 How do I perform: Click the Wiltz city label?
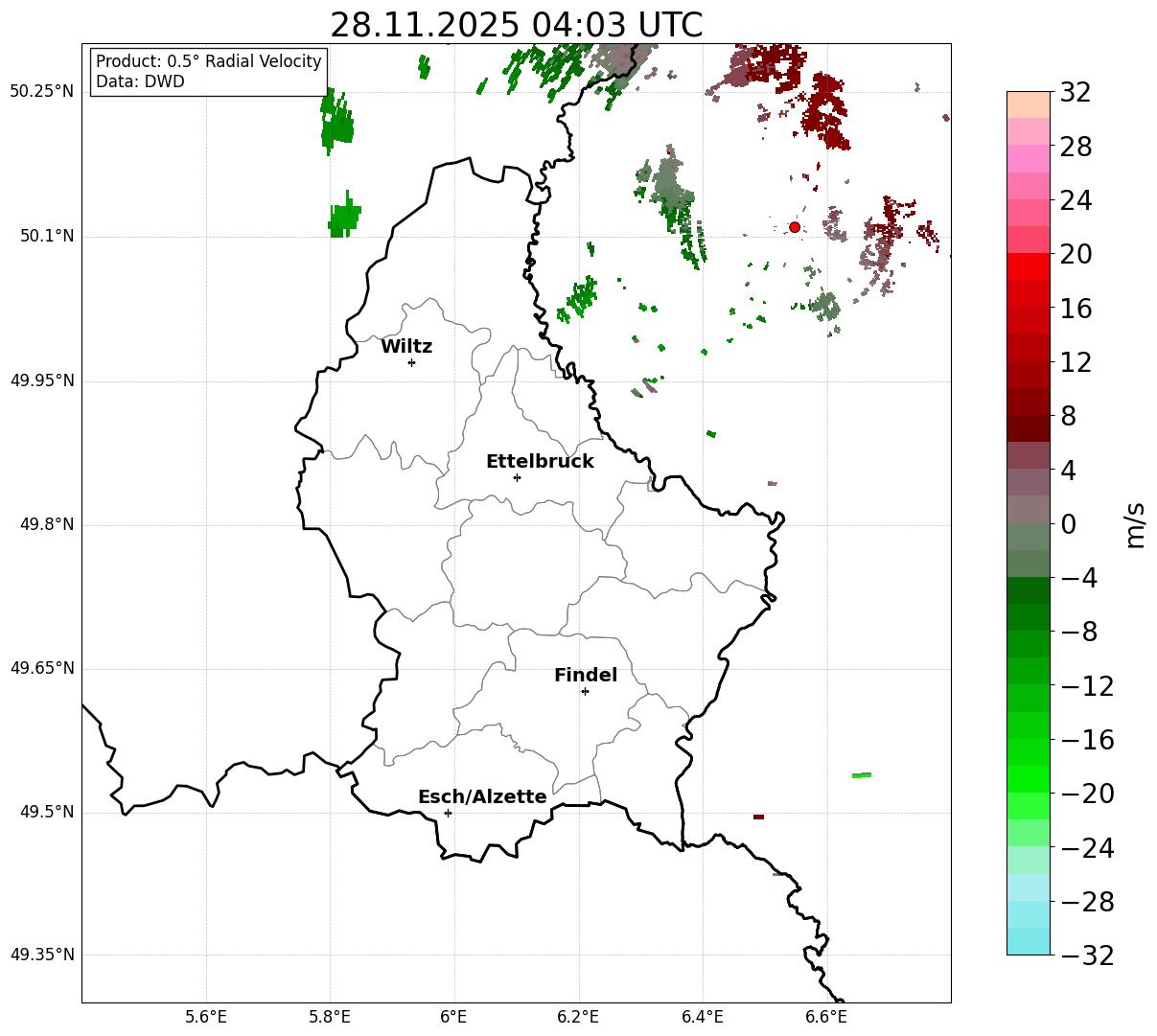(x=406, y=347)
